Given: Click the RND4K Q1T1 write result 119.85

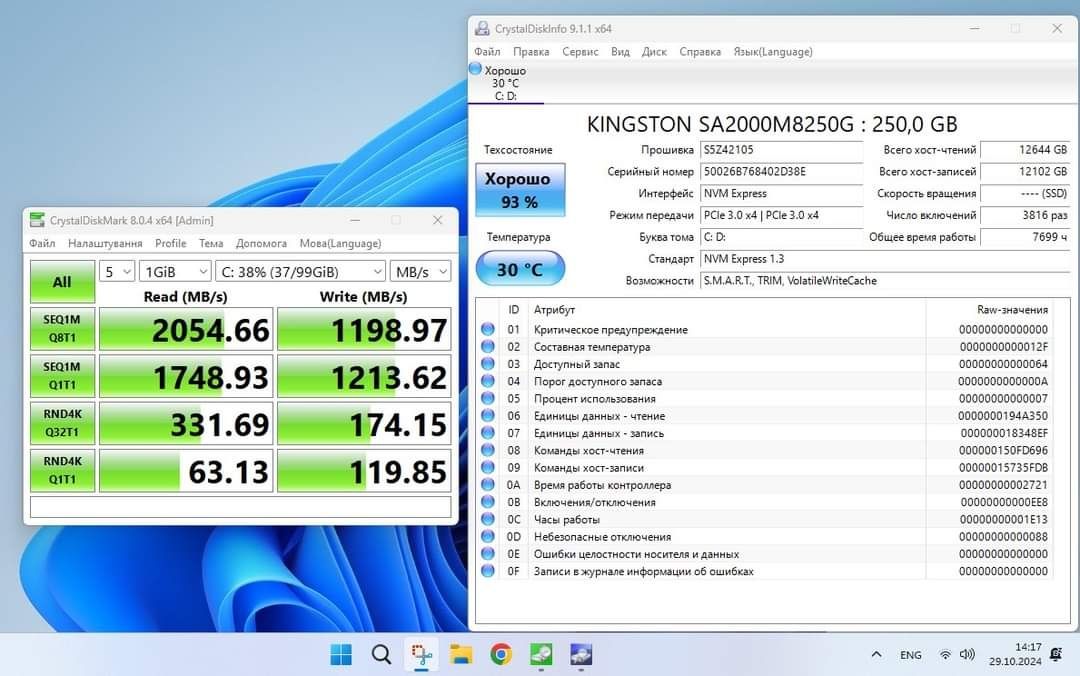Looking at the screenshot, I should click(364, 470).
